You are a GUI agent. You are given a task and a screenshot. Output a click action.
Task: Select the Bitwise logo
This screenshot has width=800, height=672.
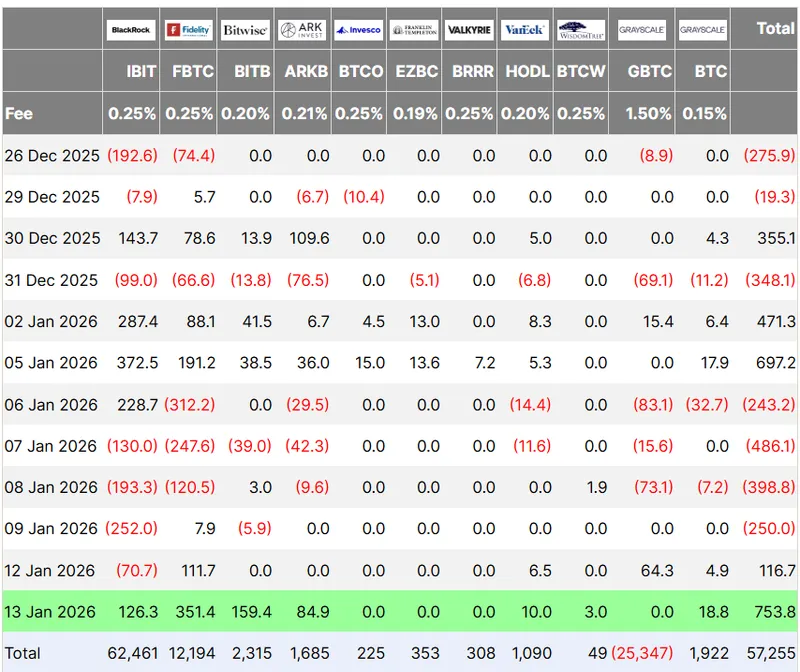245,30
